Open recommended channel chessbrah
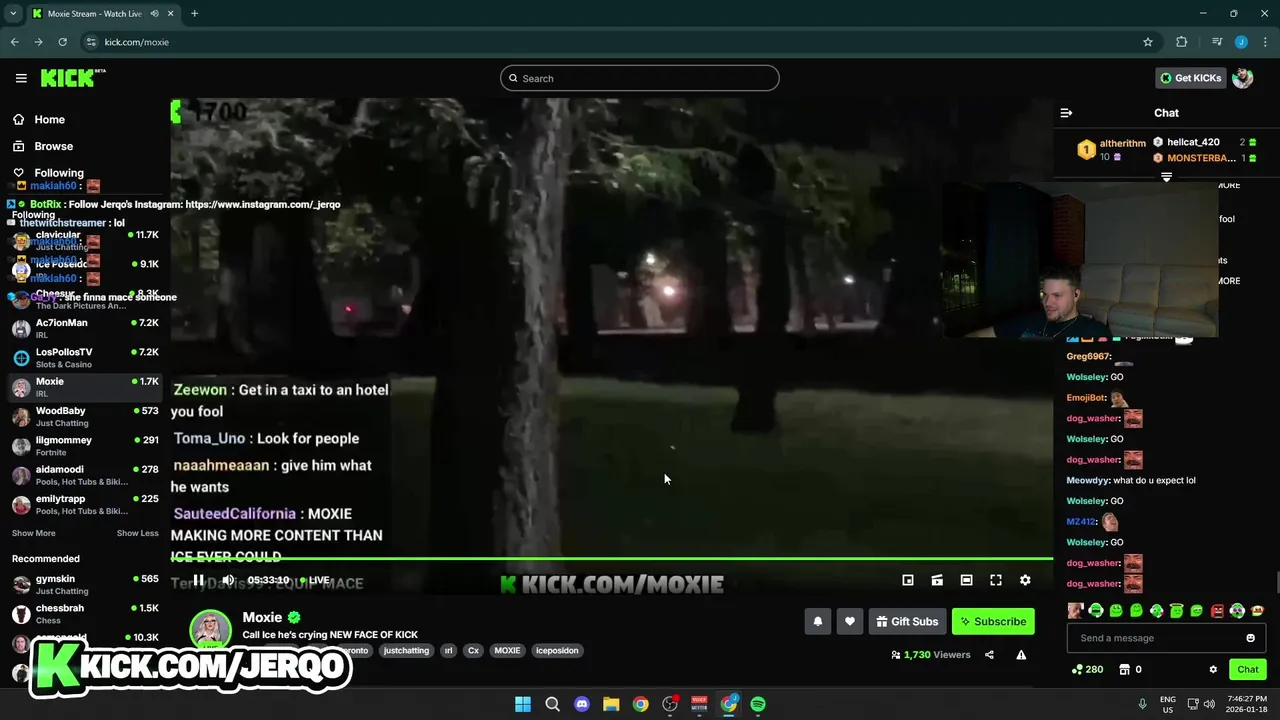 pos(84,613)
